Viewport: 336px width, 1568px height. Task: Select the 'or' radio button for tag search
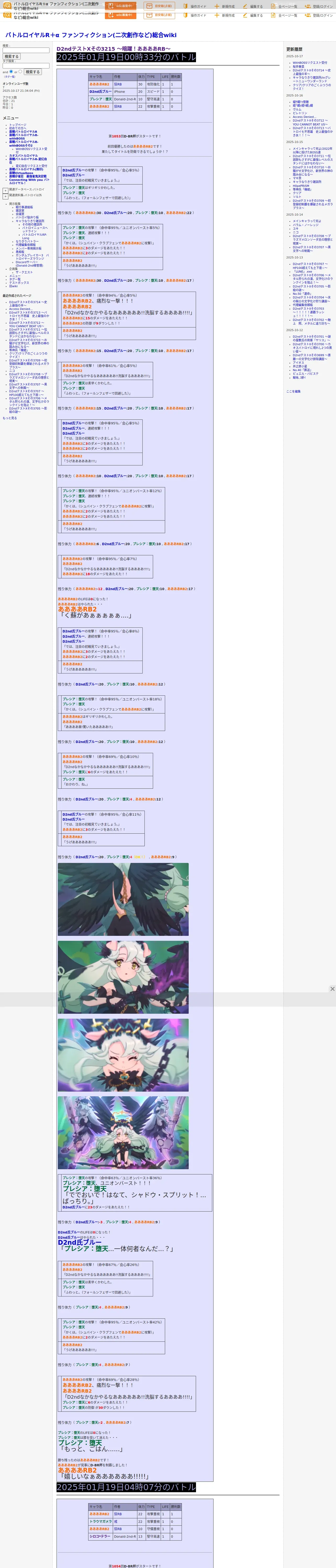[20, 72]
